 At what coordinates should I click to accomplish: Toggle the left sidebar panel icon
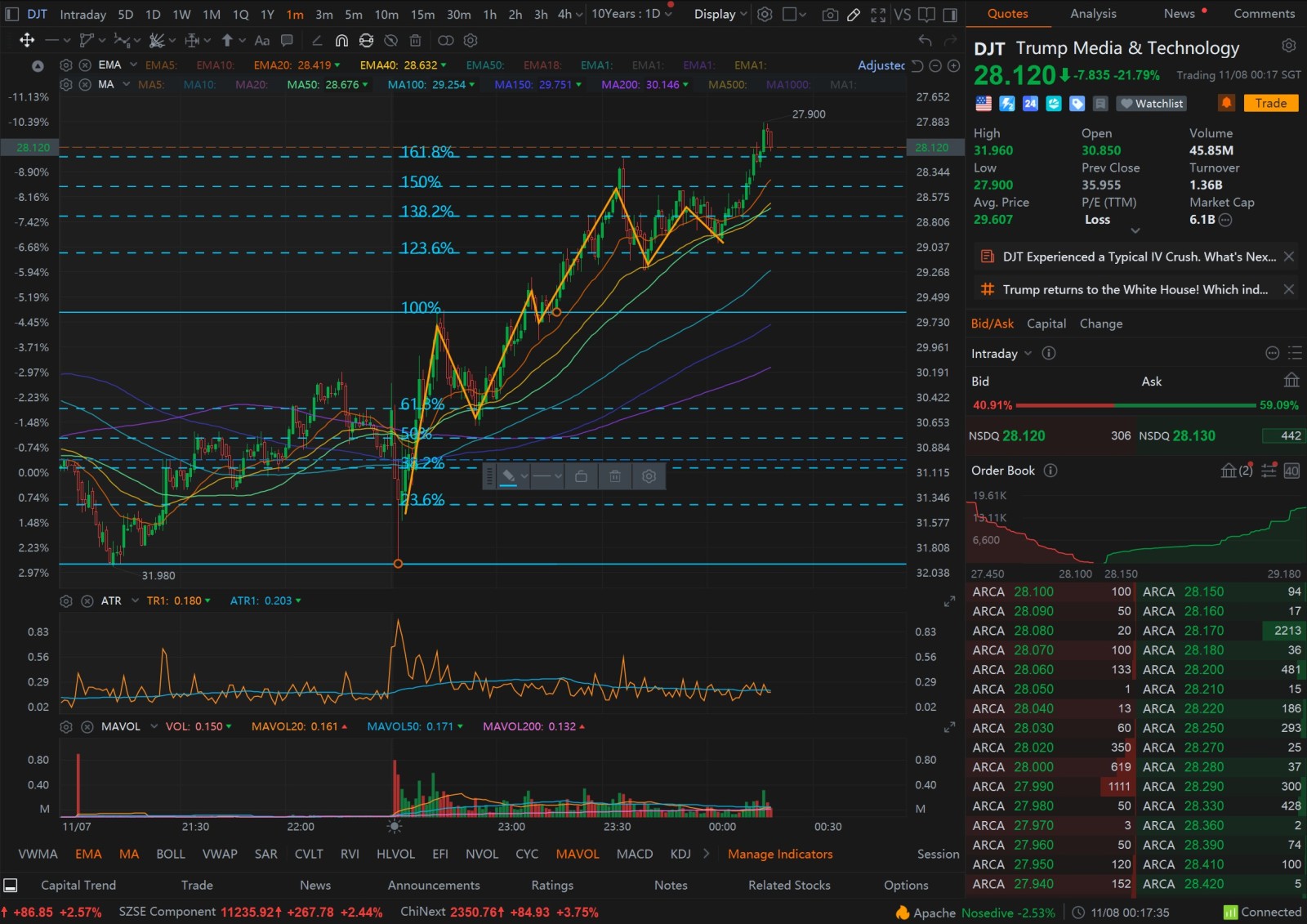point(11,14)
